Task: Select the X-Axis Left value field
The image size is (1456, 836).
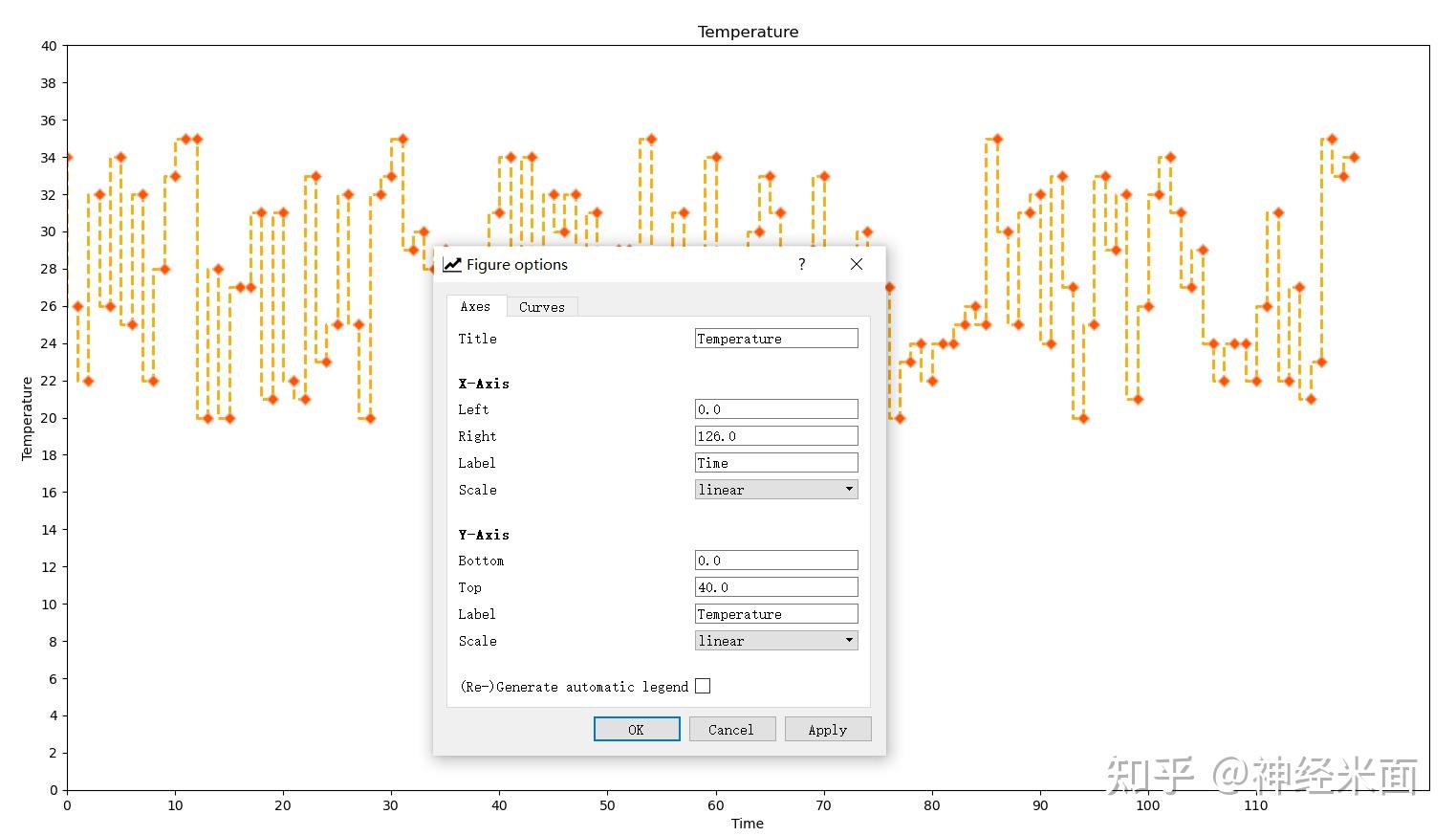Action: [775, 408]
